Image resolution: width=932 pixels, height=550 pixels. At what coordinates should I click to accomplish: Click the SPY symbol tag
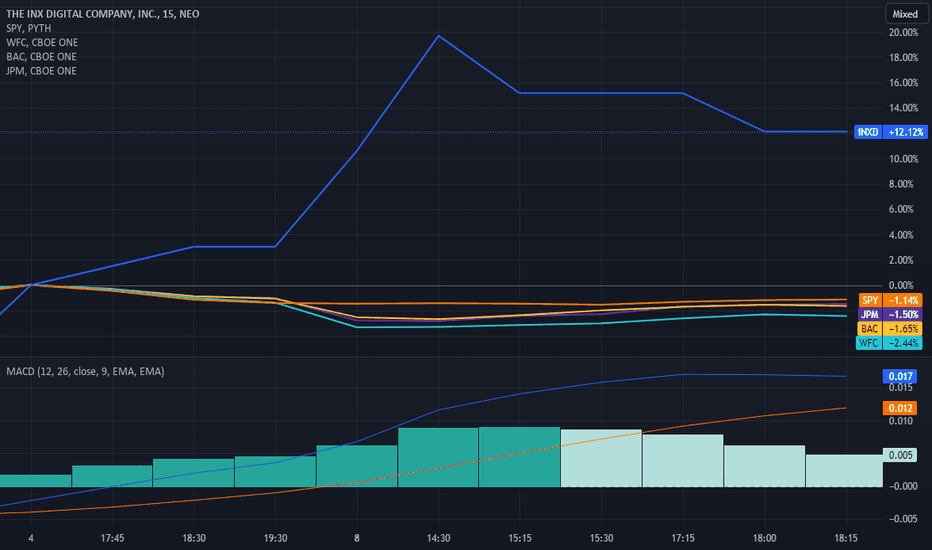coord(870,300)
